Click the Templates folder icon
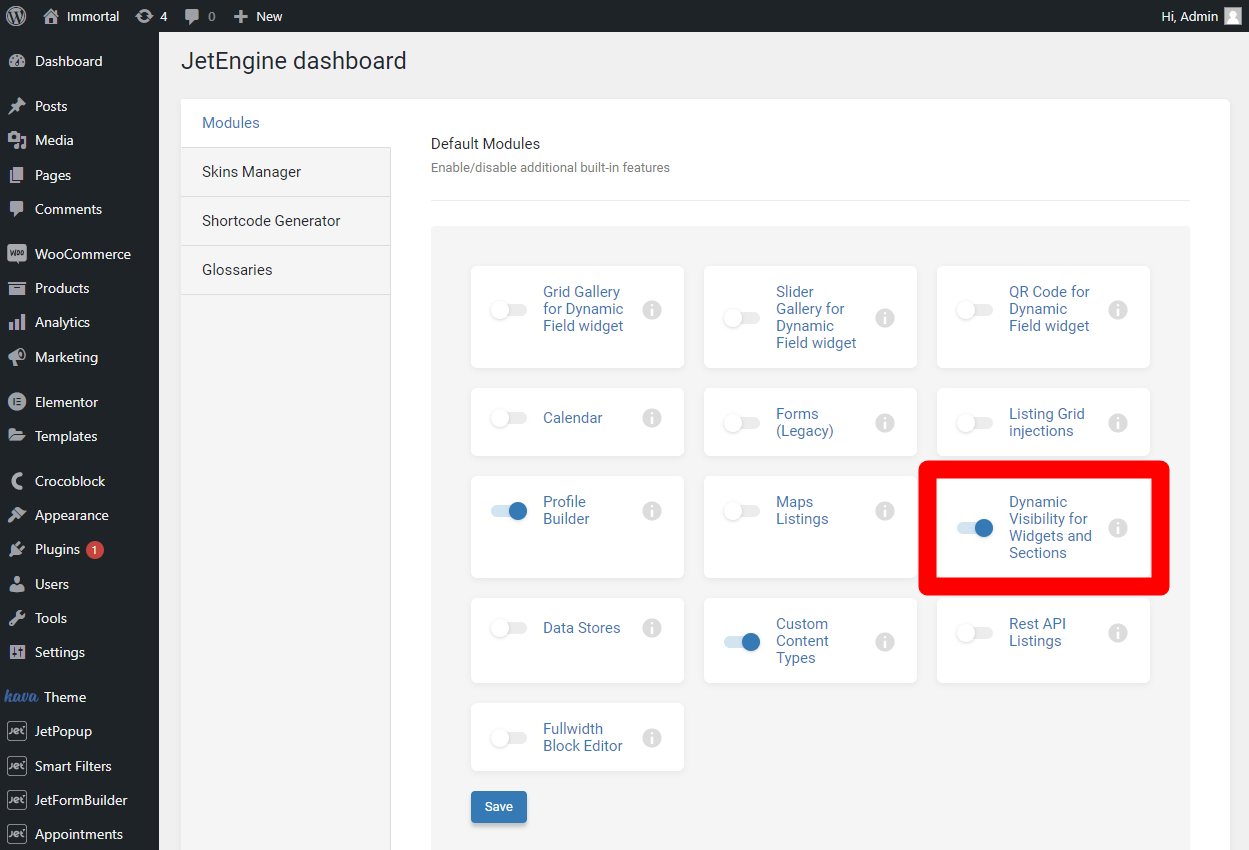Image resolution: width=1249 pixels, height=850 pixels. [x=17, y=436]
